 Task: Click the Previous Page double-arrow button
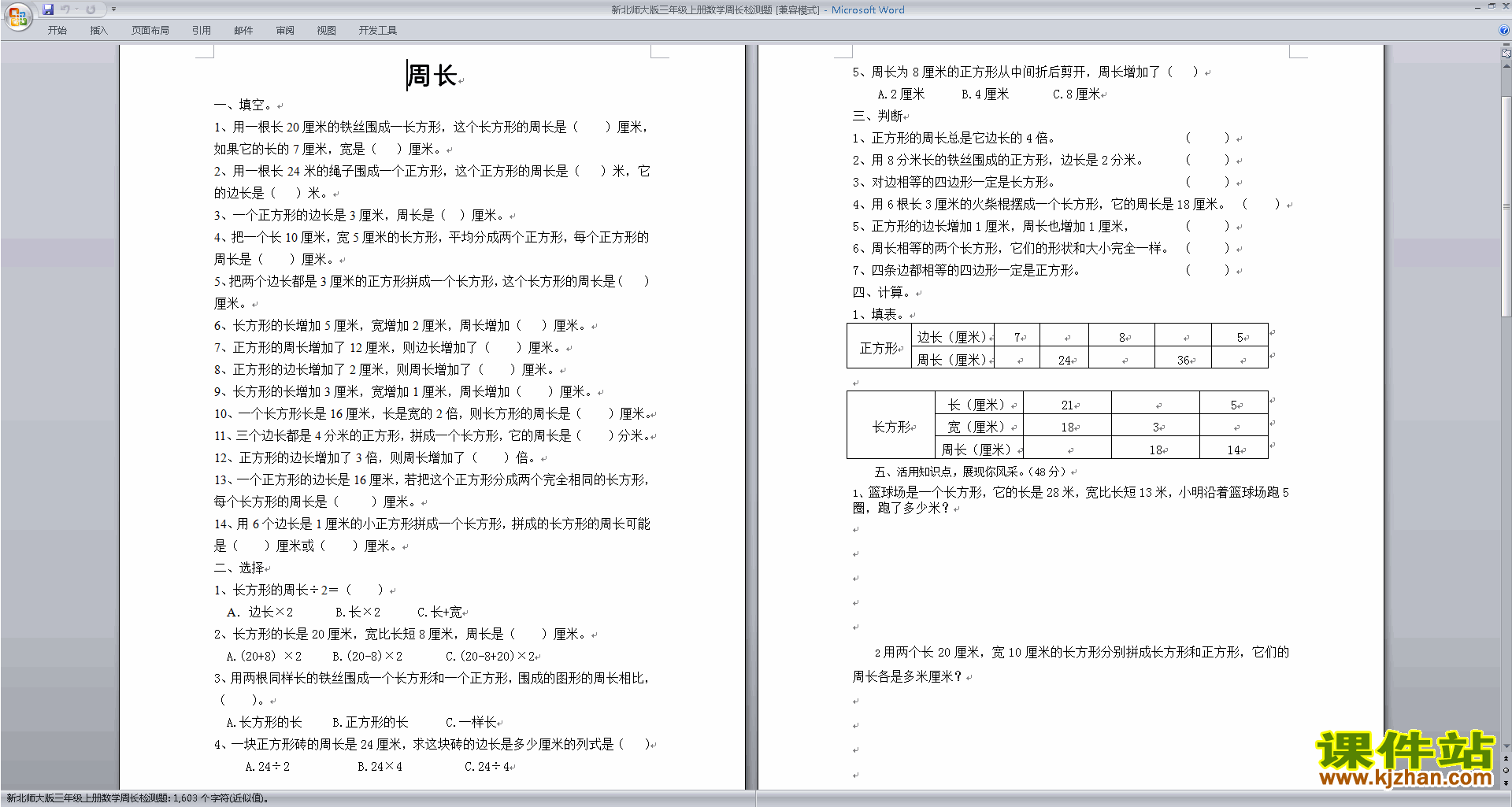[x=1506, y=759]
